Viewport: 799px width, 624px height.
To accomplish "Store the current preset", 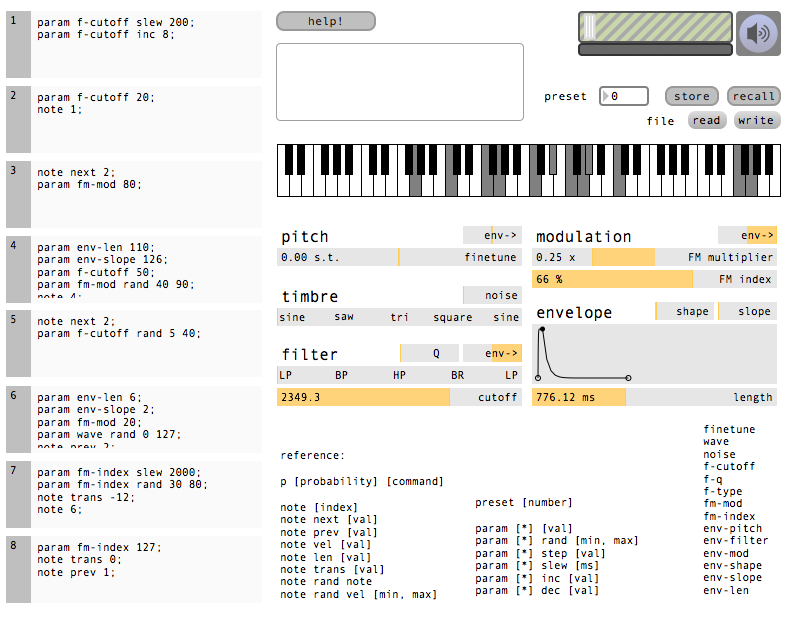I will coord(691,96).
